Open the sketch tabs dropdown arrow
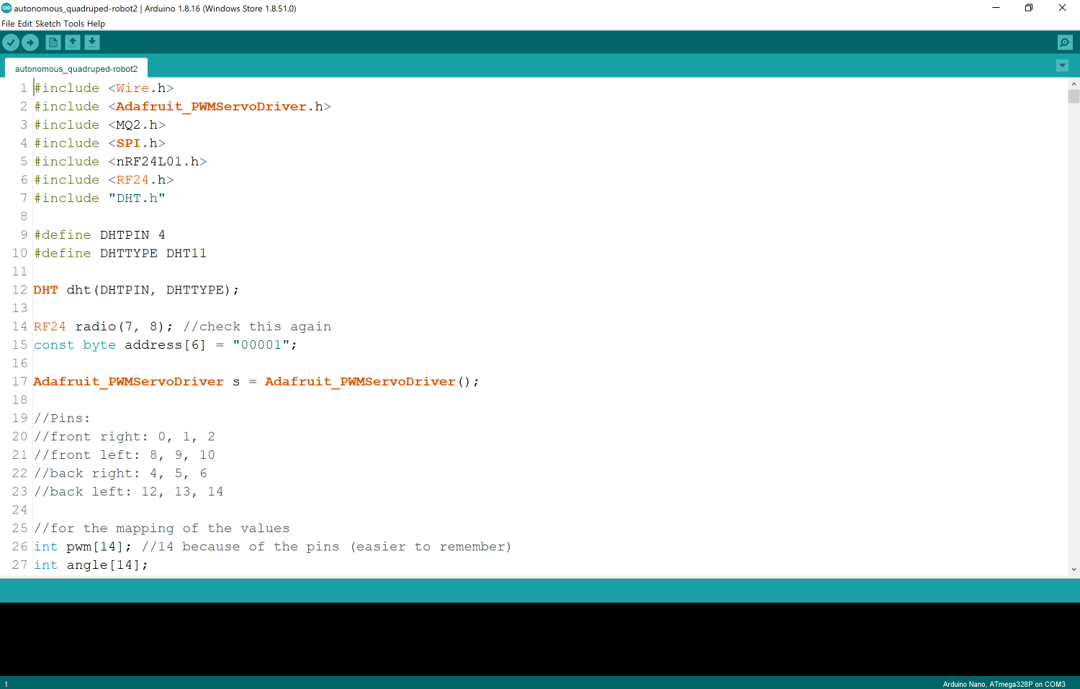Image resolution: width=1080 pixels, height=689 pixels. [x=1061, y=64]
